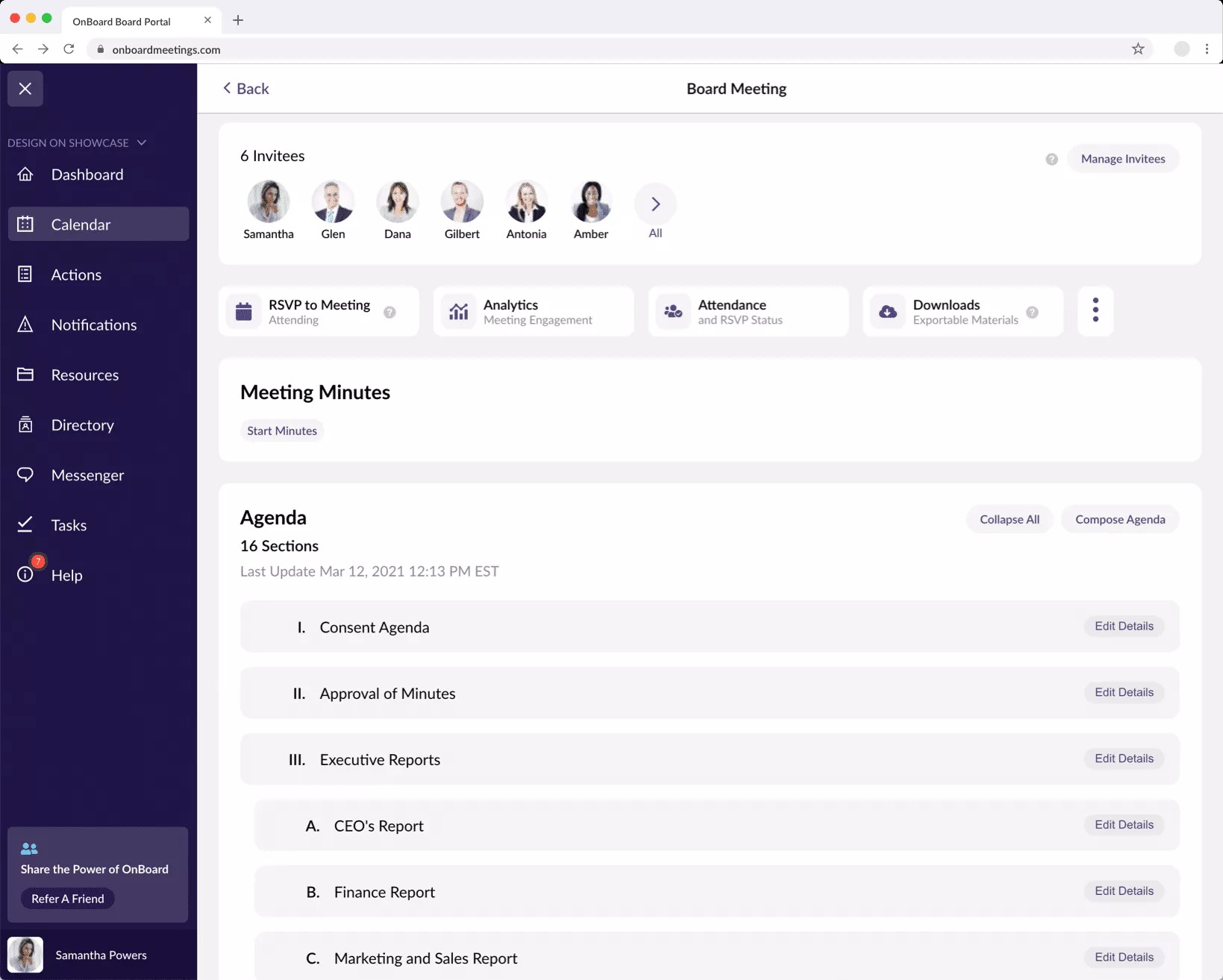Edit details for CEO's Report
The image size is (1223, 980).
tap(1124, 825)
